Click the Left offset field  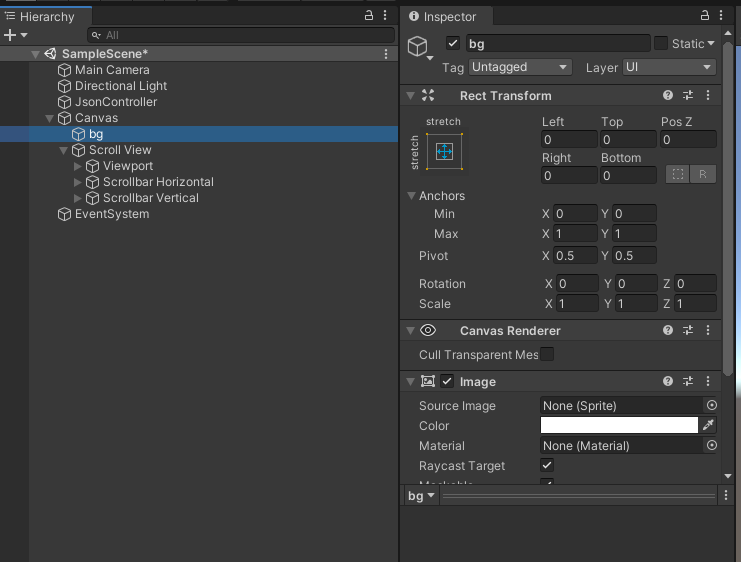pos(569,139)
